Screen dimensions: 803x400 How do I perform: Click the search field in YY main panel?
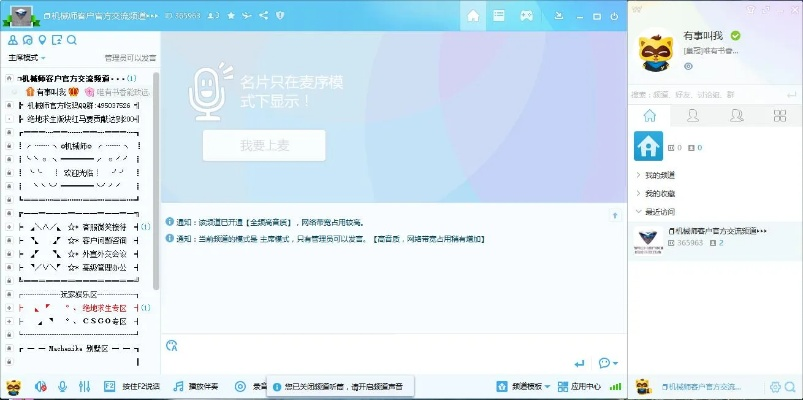707,95
